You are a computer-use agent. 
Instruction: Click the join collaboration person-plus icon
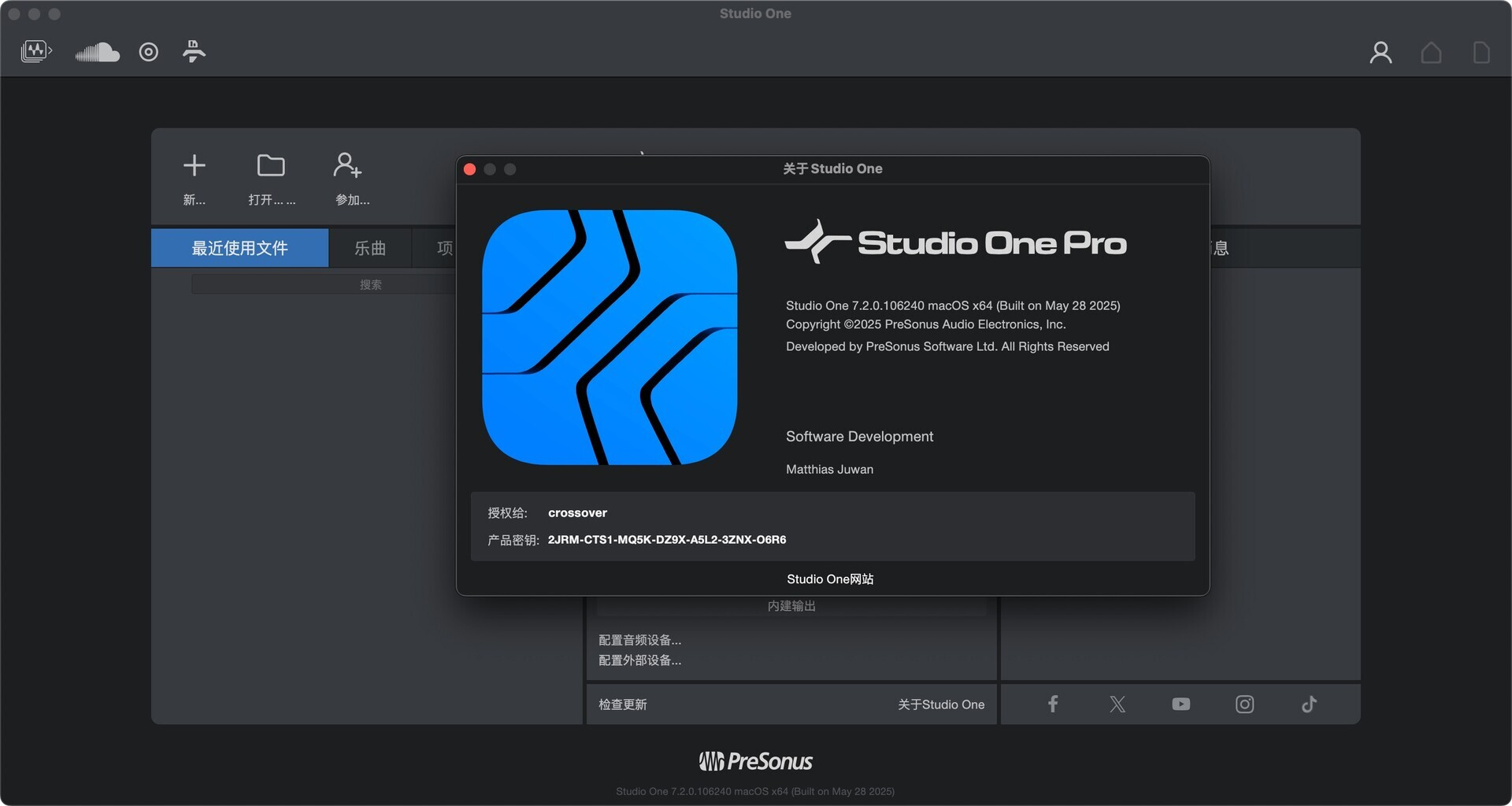347,165
